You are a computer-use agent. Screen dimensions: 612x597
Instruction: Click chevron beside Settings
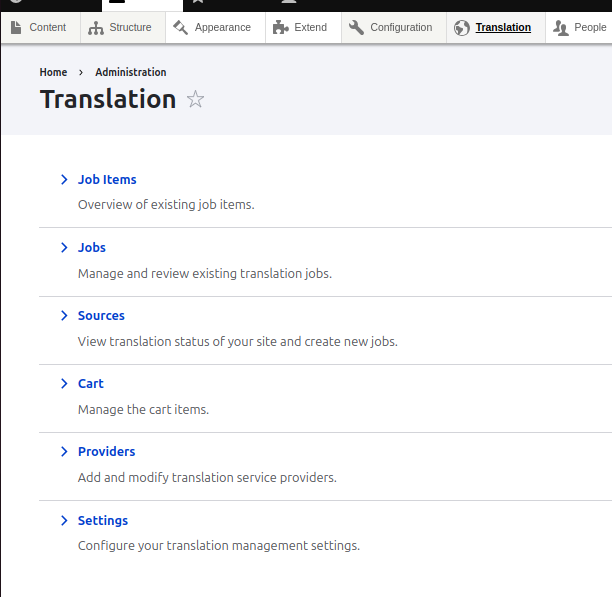pos(64,521)
